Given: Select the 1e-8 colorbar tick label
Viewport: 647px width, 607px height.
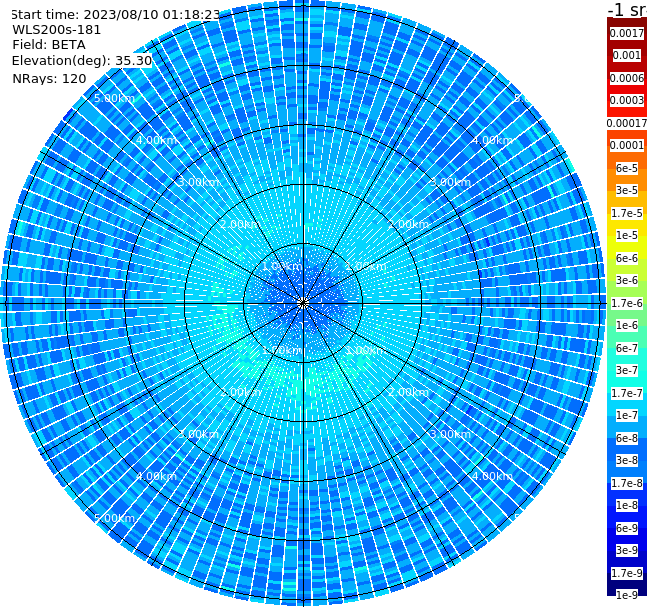Looking at the screenshot, I should (627, 505).
